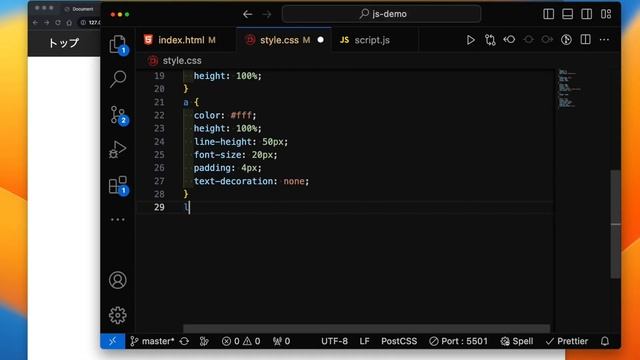640x360 pixels.
Task: Click Port : 5501 Live Server status
Action: (458, 341)
